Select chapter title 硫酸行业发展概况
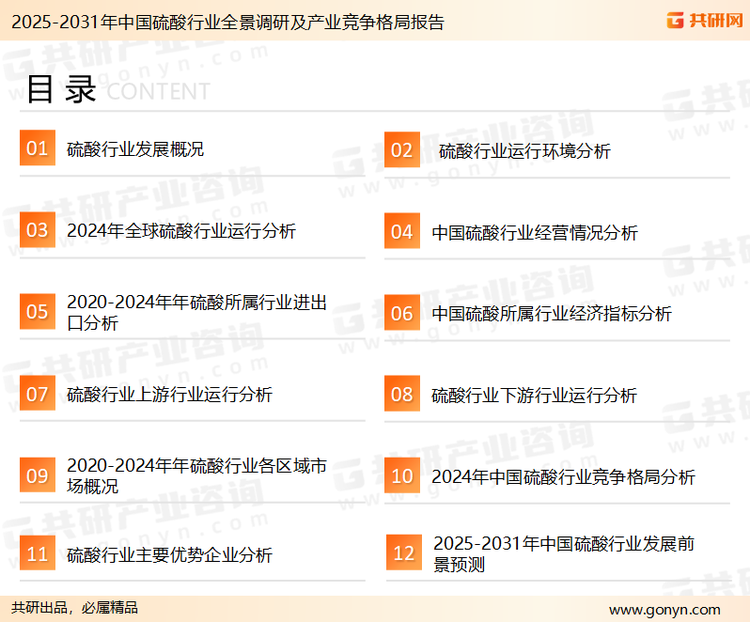This screenshot has height=622, width=750. [x=135, y=149]
